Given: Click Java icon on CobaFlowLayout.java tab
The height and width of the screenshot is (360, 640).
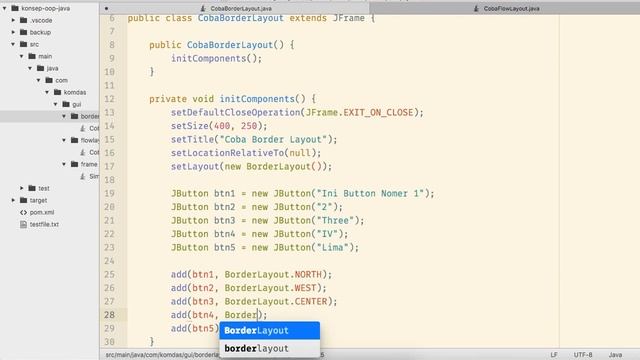Looking at the screenshot, I should tap(476, 8).
